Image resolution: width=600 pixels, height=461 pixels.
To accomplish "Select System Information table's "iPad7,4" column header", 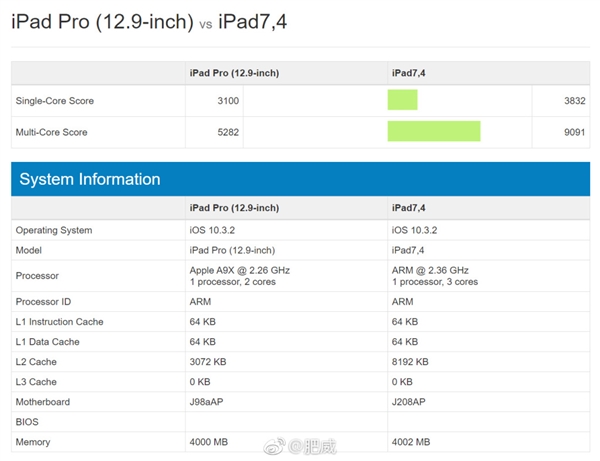I will [408, 208].
